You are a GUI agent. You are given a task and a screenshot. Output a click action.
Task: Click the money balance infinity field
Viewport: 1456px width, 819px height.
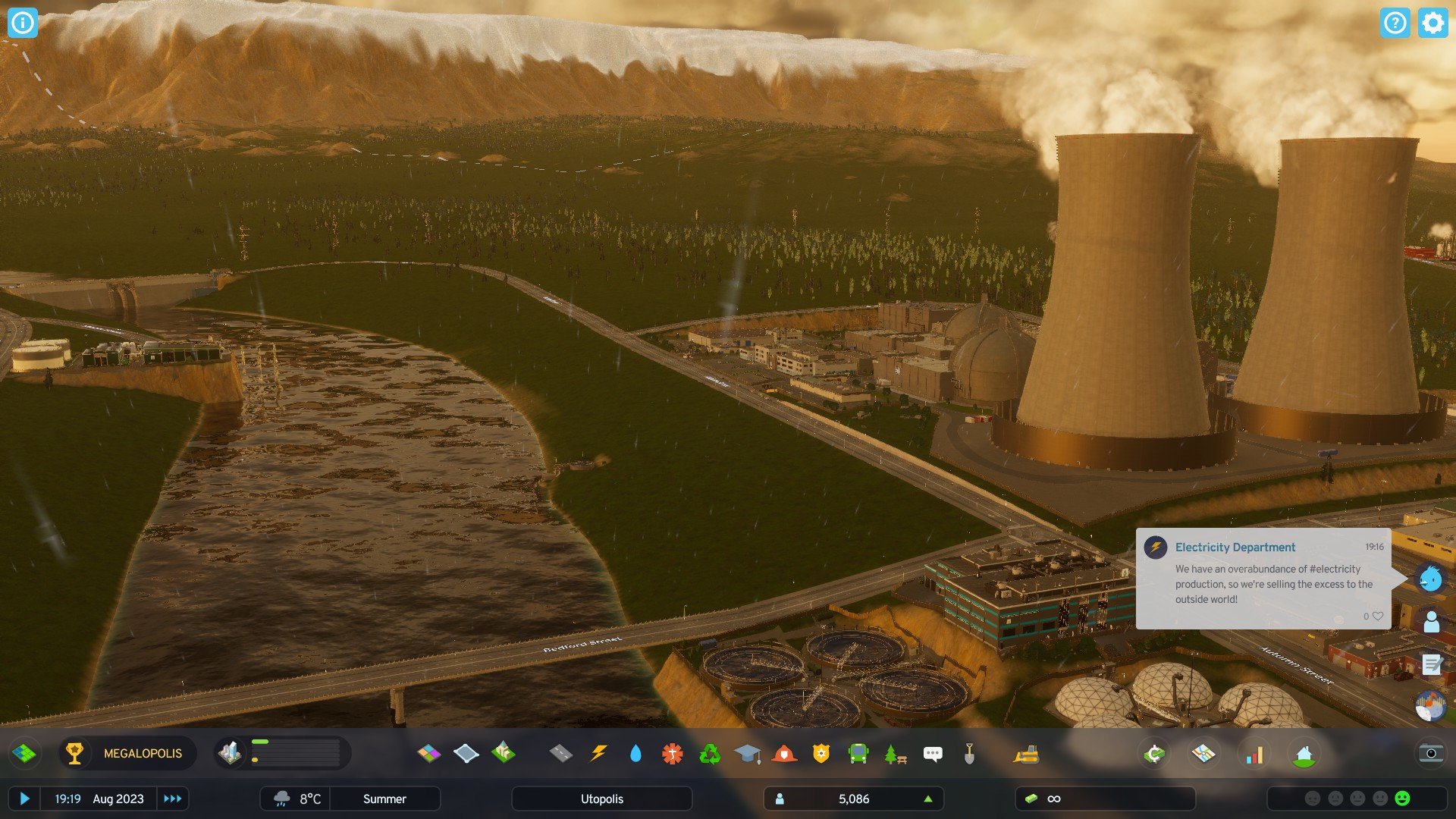(1106, 799)
